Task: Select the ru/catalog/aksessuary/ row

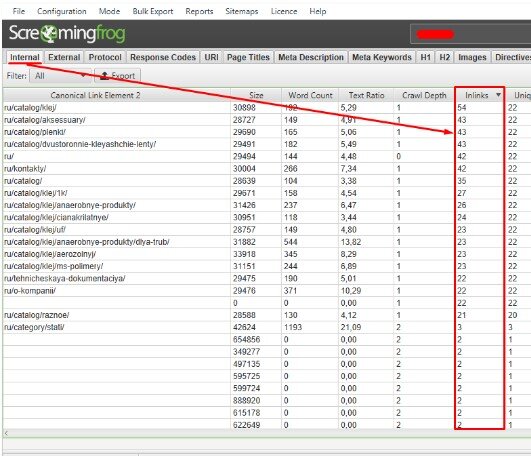Action: (x=267, y=120)
